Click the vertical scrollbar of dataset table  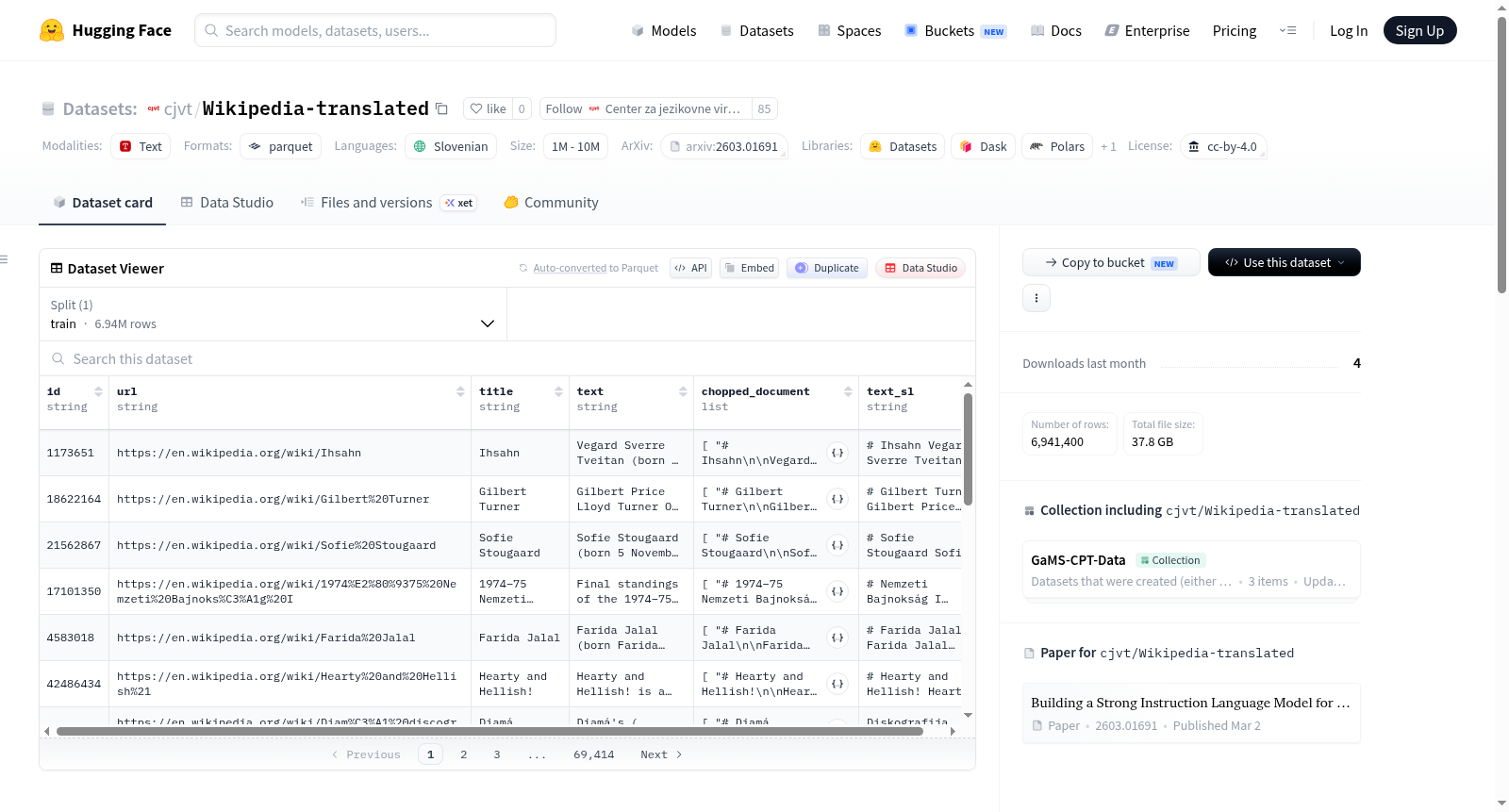[968, 449]
